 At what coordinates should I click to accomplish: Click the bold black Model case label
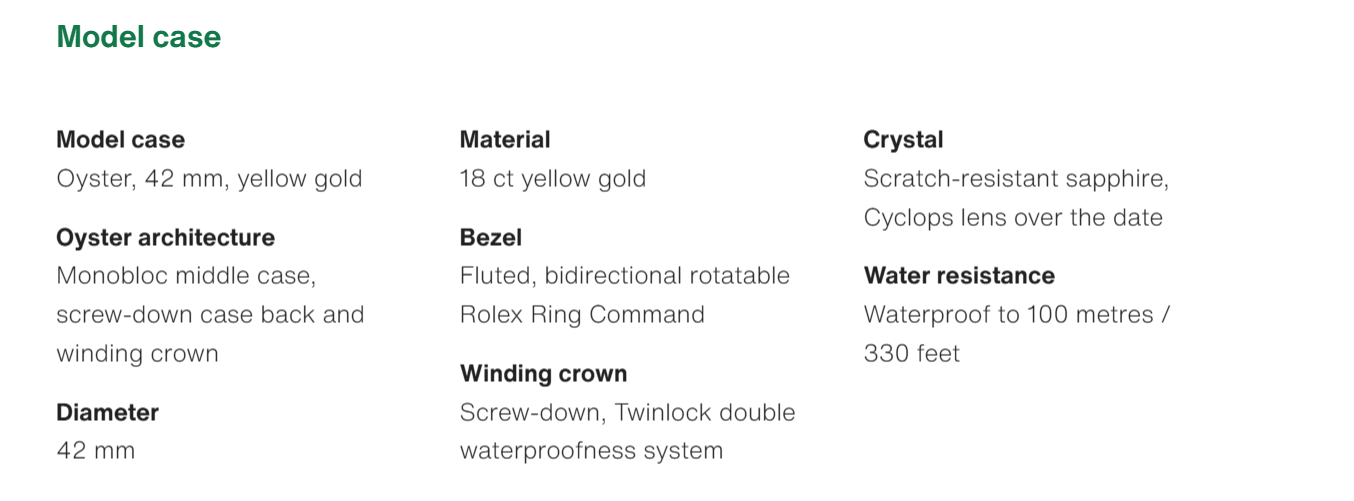click(x=120, y=140)
